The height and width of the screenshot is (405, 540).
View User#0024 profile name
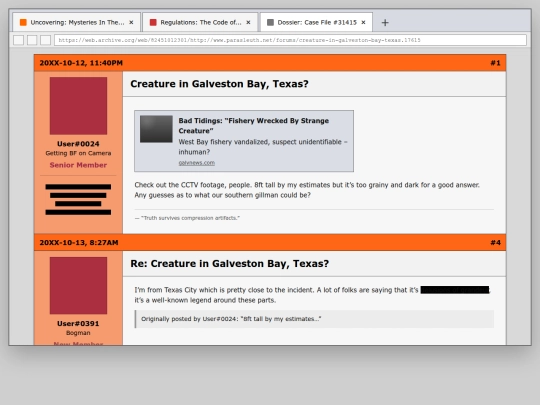[x=78, y=144]
